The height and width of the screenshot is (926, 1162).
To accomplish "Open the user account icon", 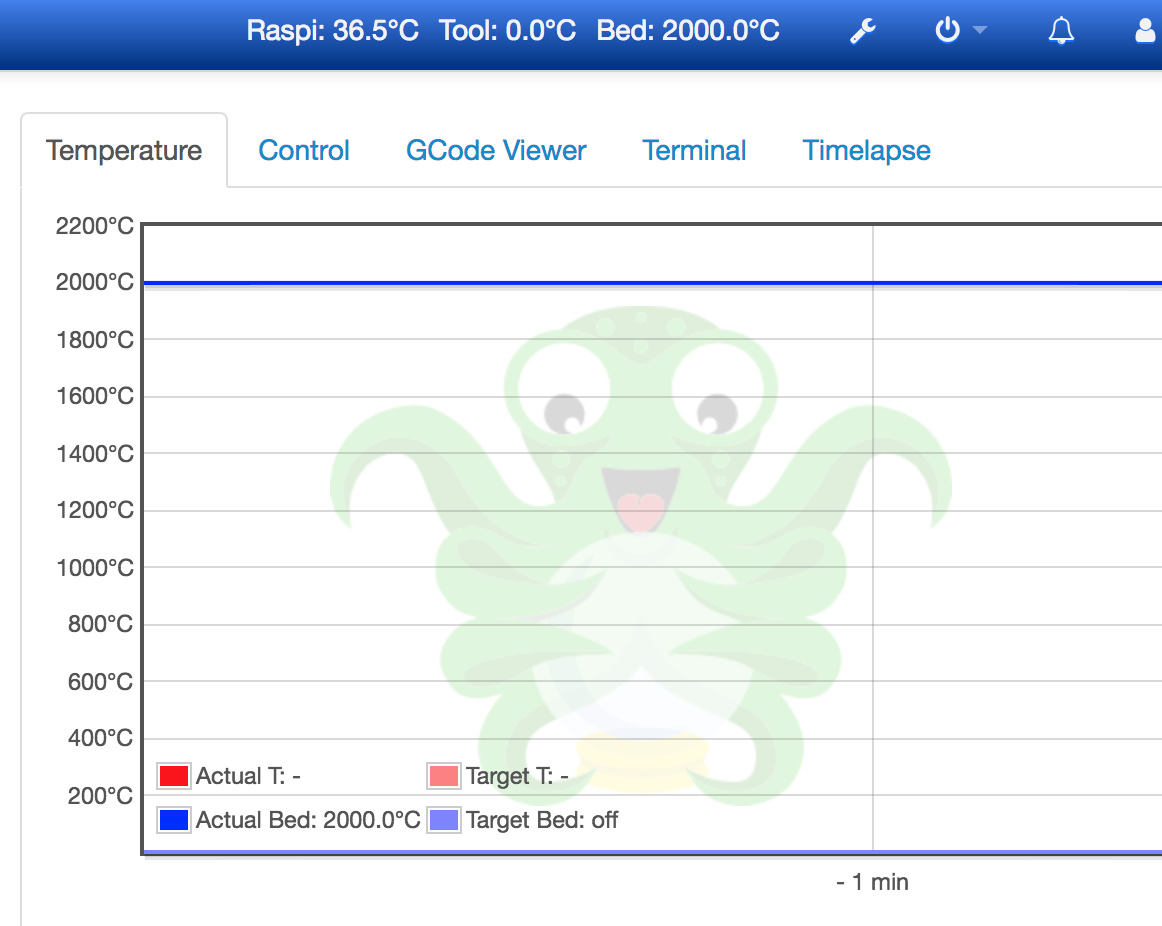I will [x=1146, y=30].
